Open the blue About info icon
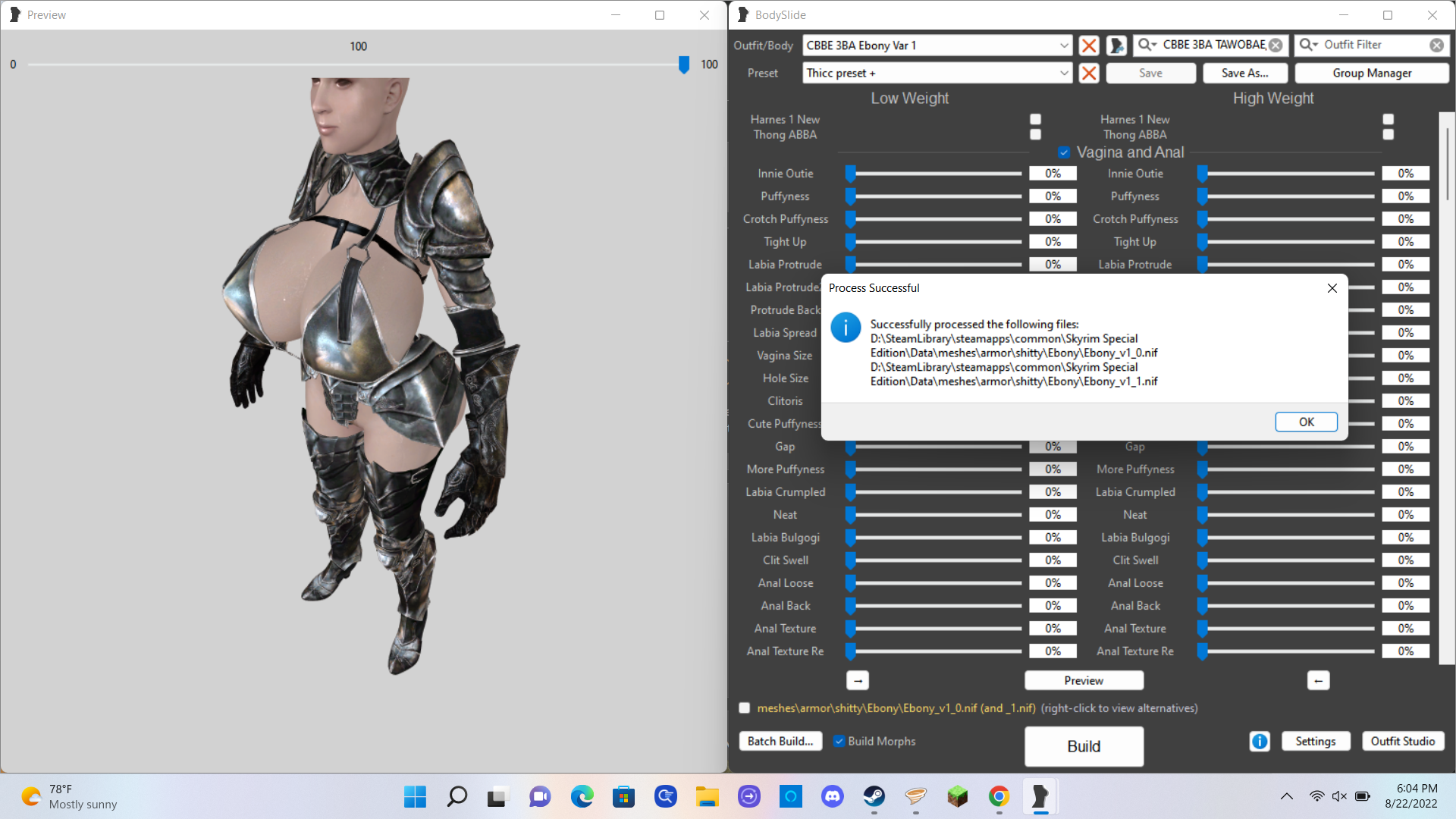 (1260, 742)
